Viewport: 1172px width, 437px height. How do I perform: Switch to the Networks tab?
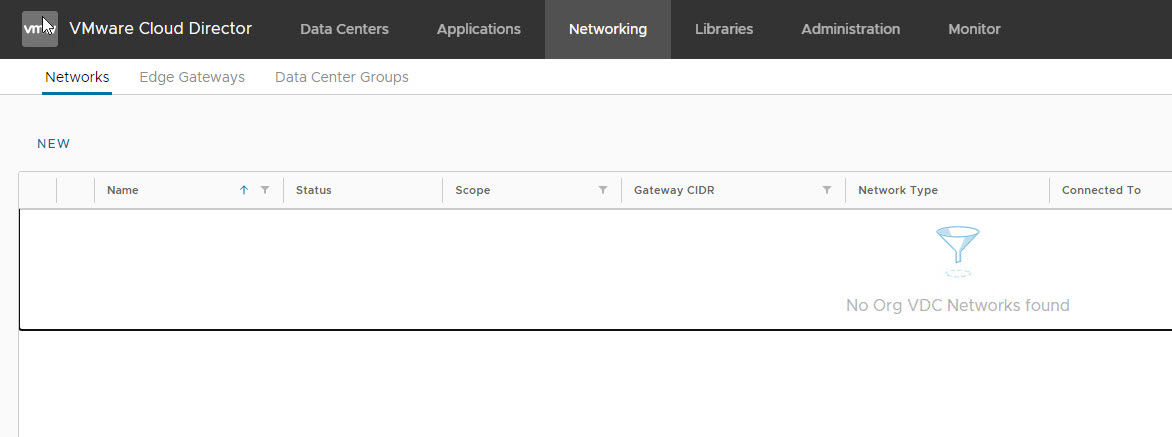click(x=77, y=77)
